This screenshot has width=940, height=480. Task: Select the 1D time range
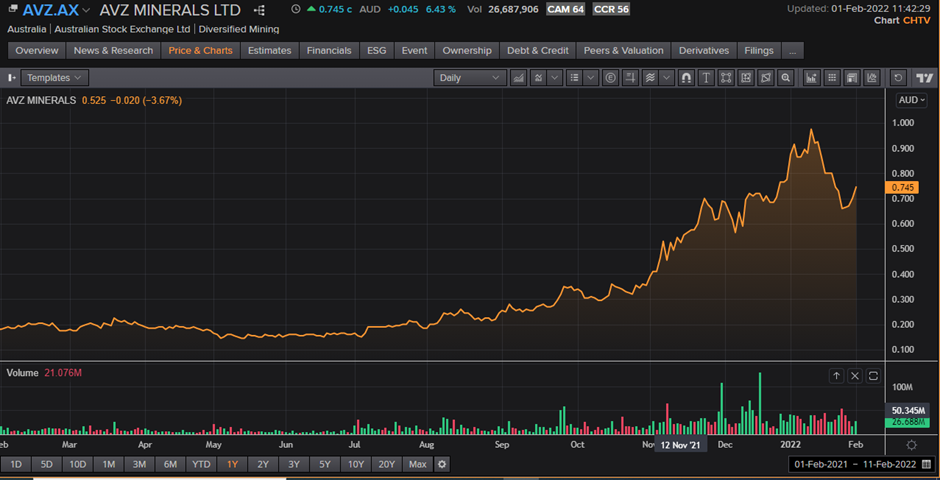click(x=16, y=464)
